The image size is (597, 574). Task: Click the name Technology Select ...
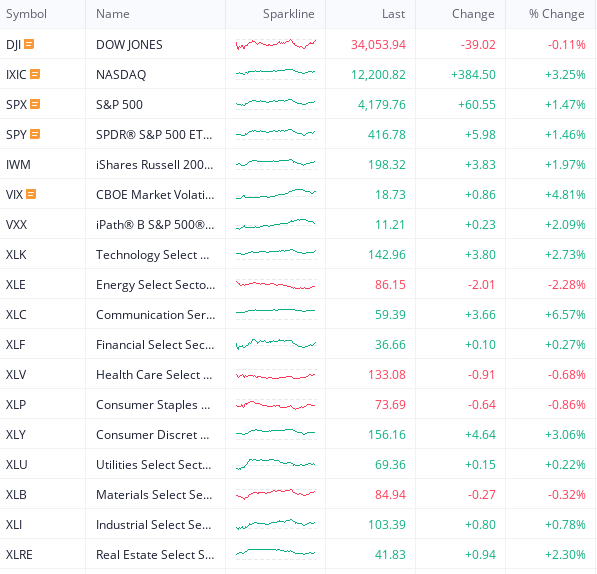tap(153, 255)
